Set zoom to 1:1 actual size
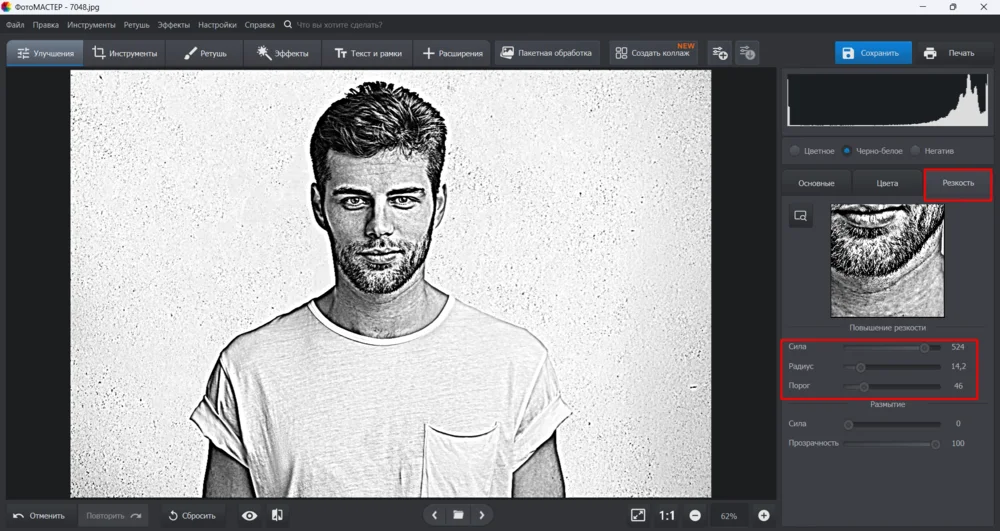The image size is (1000, 531). (667, 515)
